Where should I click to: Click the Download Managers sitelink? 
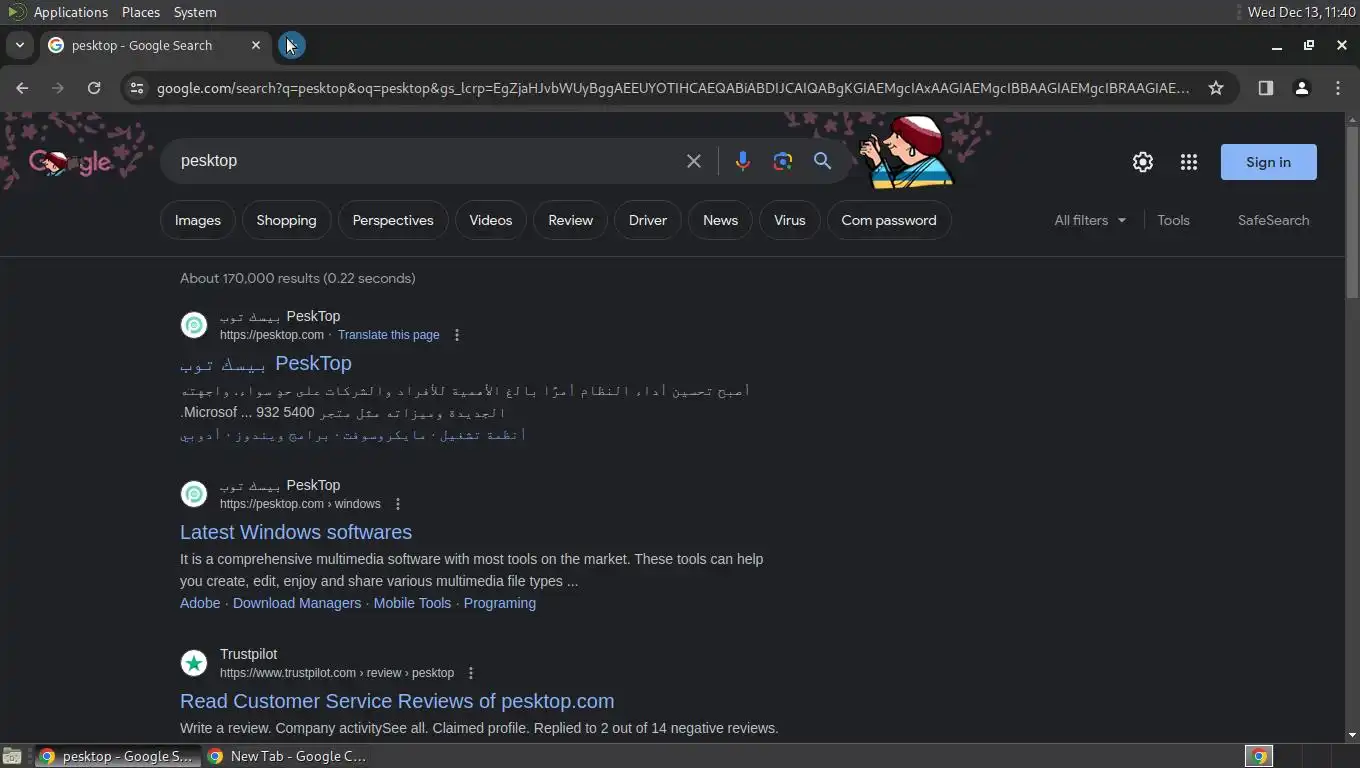click(297, 603)
